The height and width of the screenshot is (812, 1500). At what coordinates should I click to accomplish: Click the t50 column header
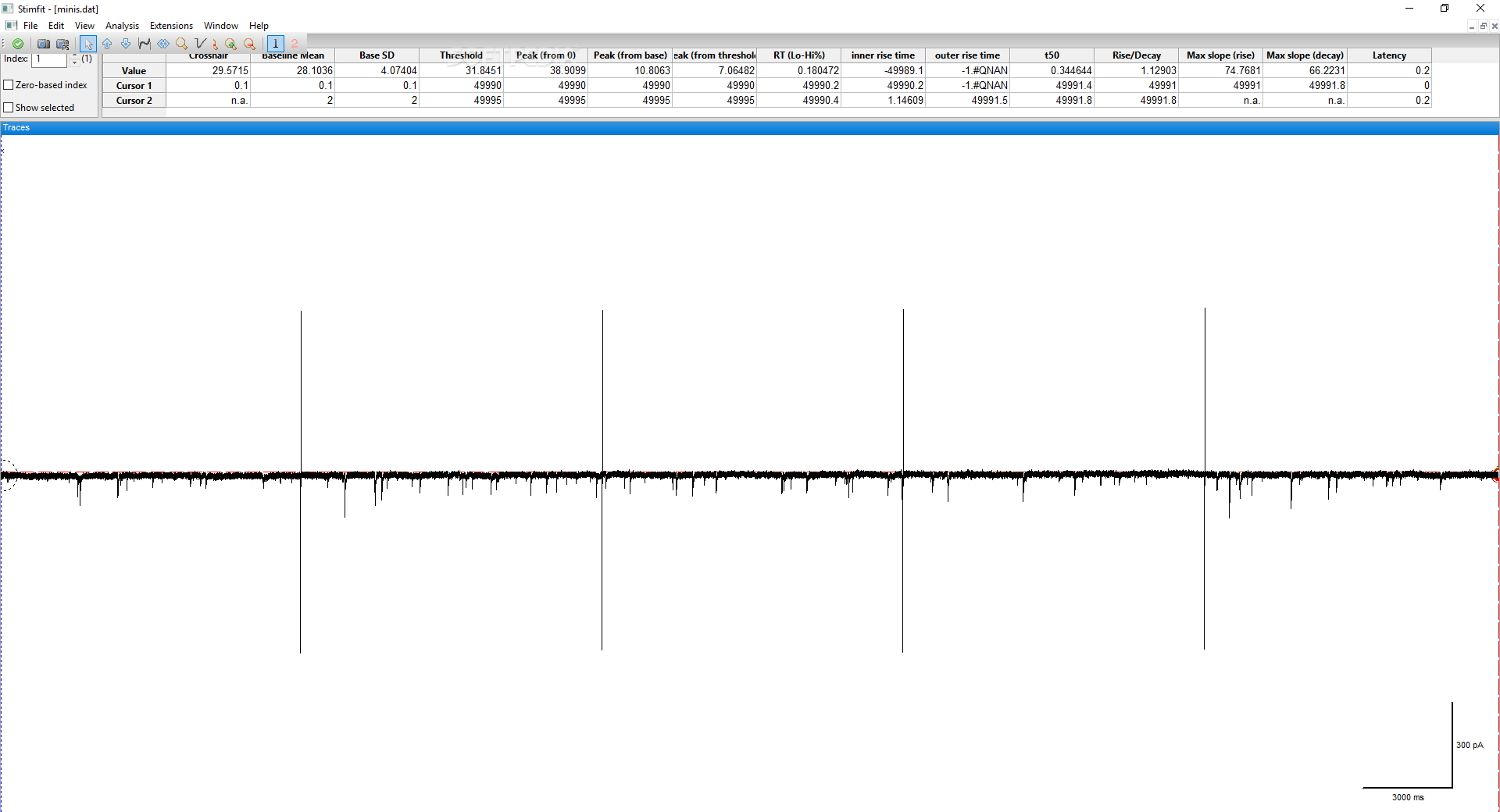1052,55
